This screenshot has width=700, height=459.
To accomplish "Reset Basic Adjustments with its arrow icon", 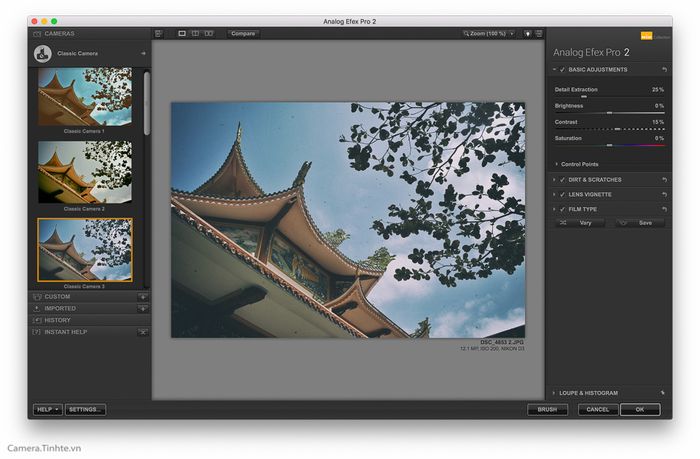I will tap(664, 70).
